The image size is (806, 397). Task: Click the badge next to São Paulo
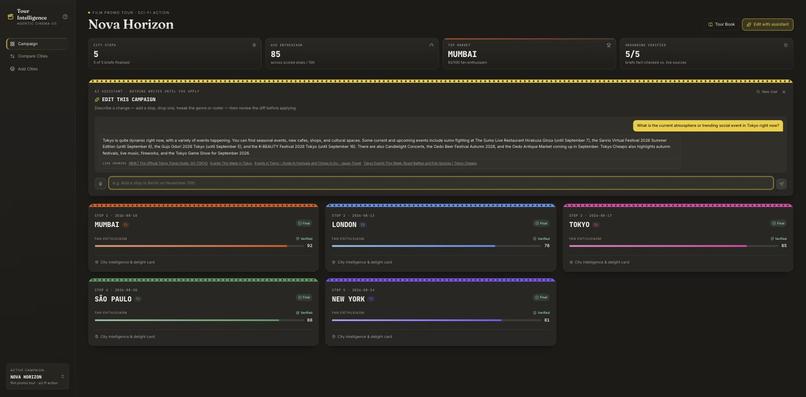click(138, 299)
